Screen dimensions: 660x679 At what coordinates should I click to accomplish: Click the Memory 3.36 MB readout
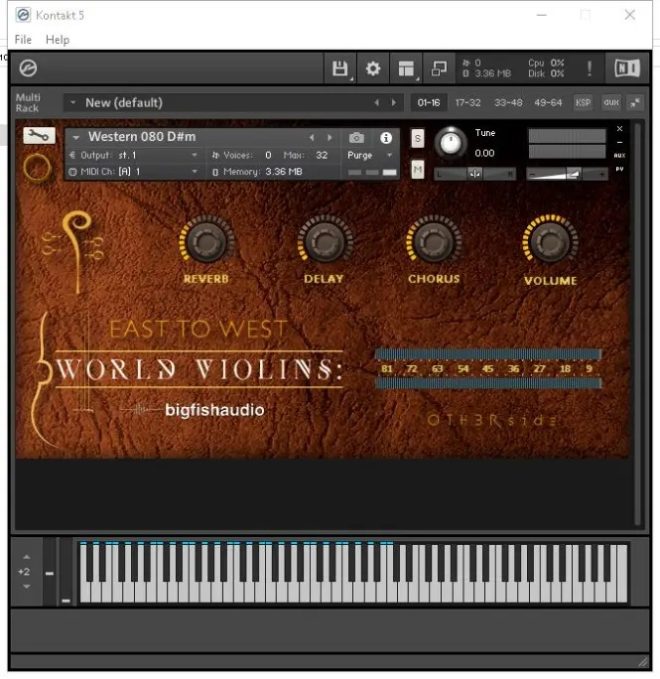tap(257, 171)
